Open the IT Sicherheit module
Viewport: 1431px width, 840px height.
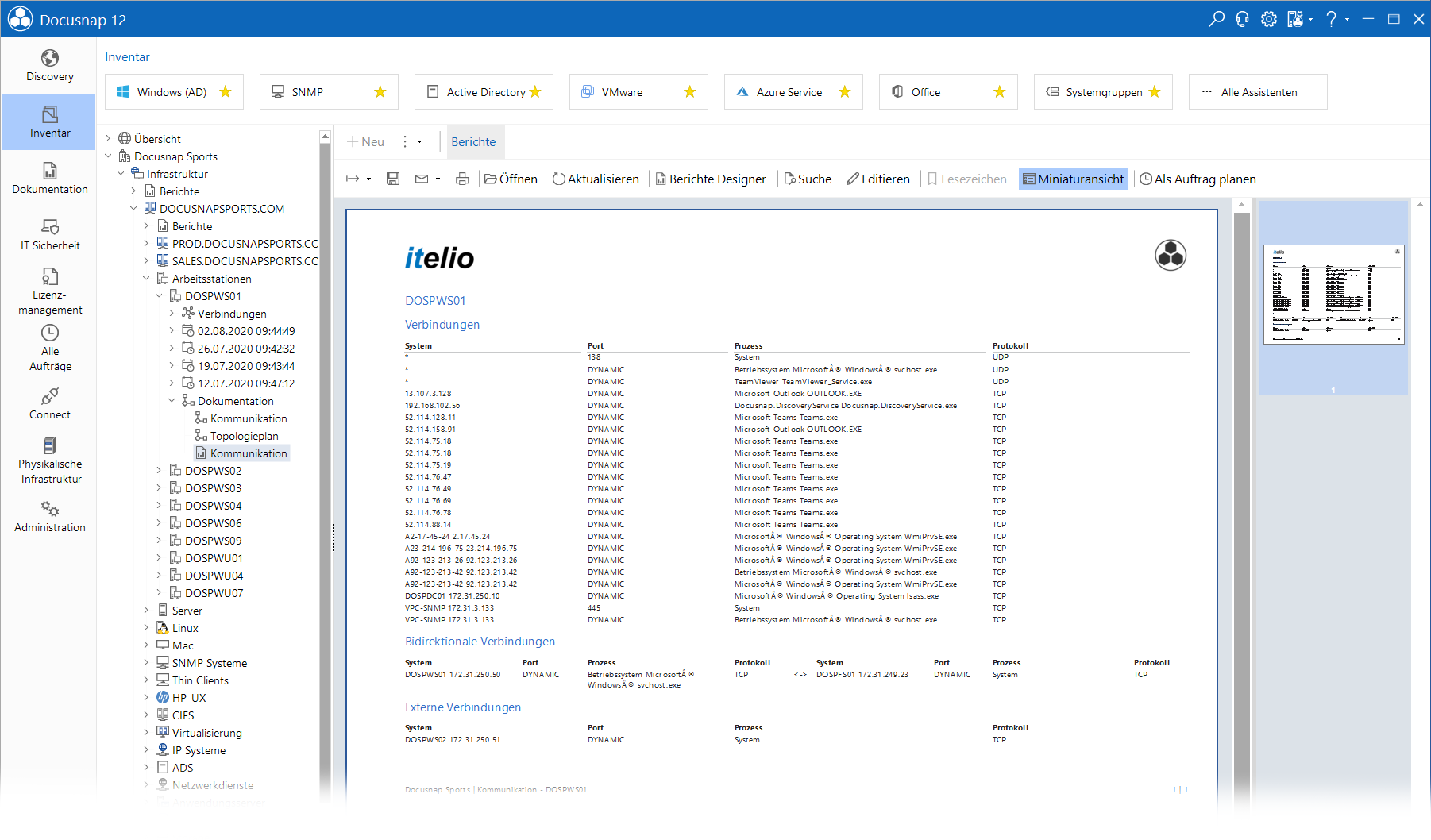(x=49, y=235)
